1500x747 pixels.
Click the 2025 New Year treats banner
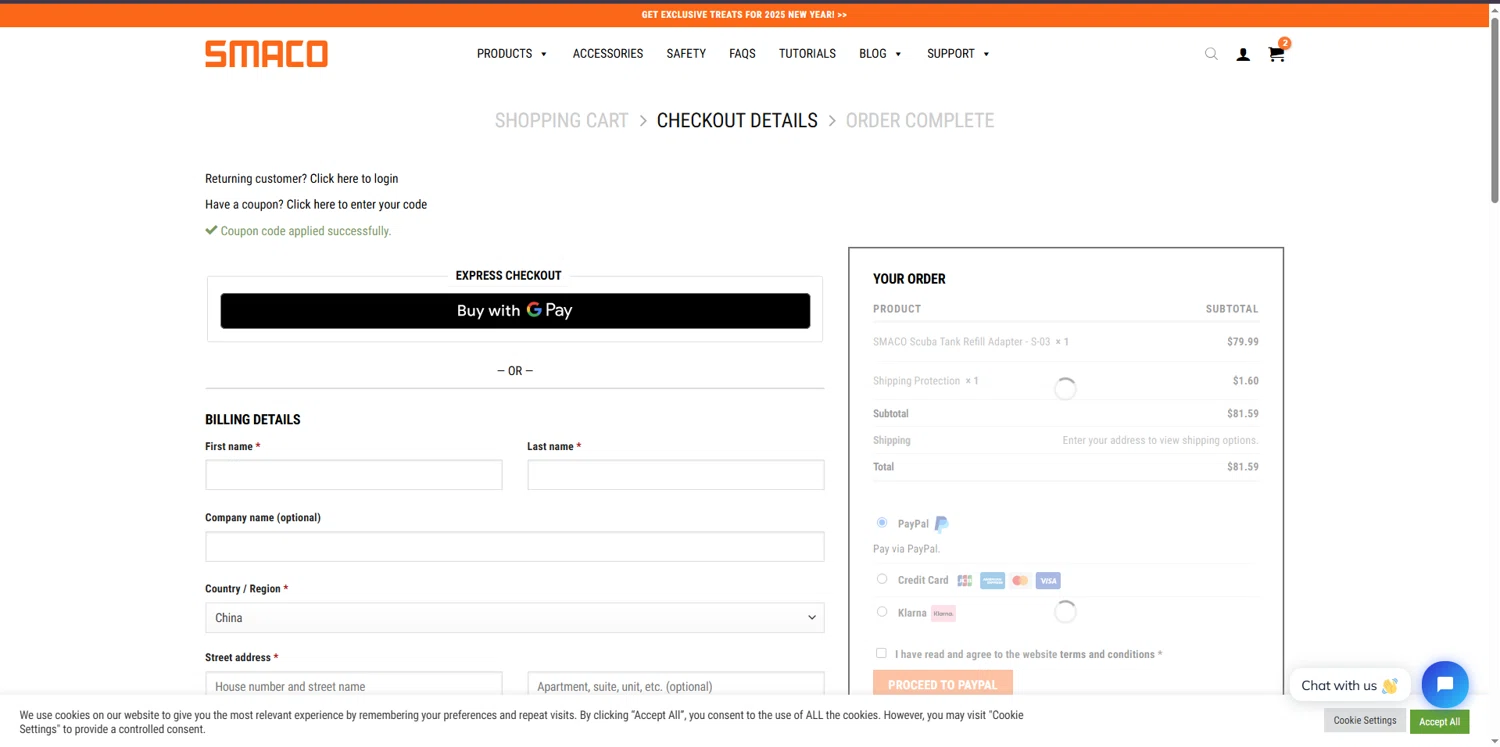pos(744,15)
